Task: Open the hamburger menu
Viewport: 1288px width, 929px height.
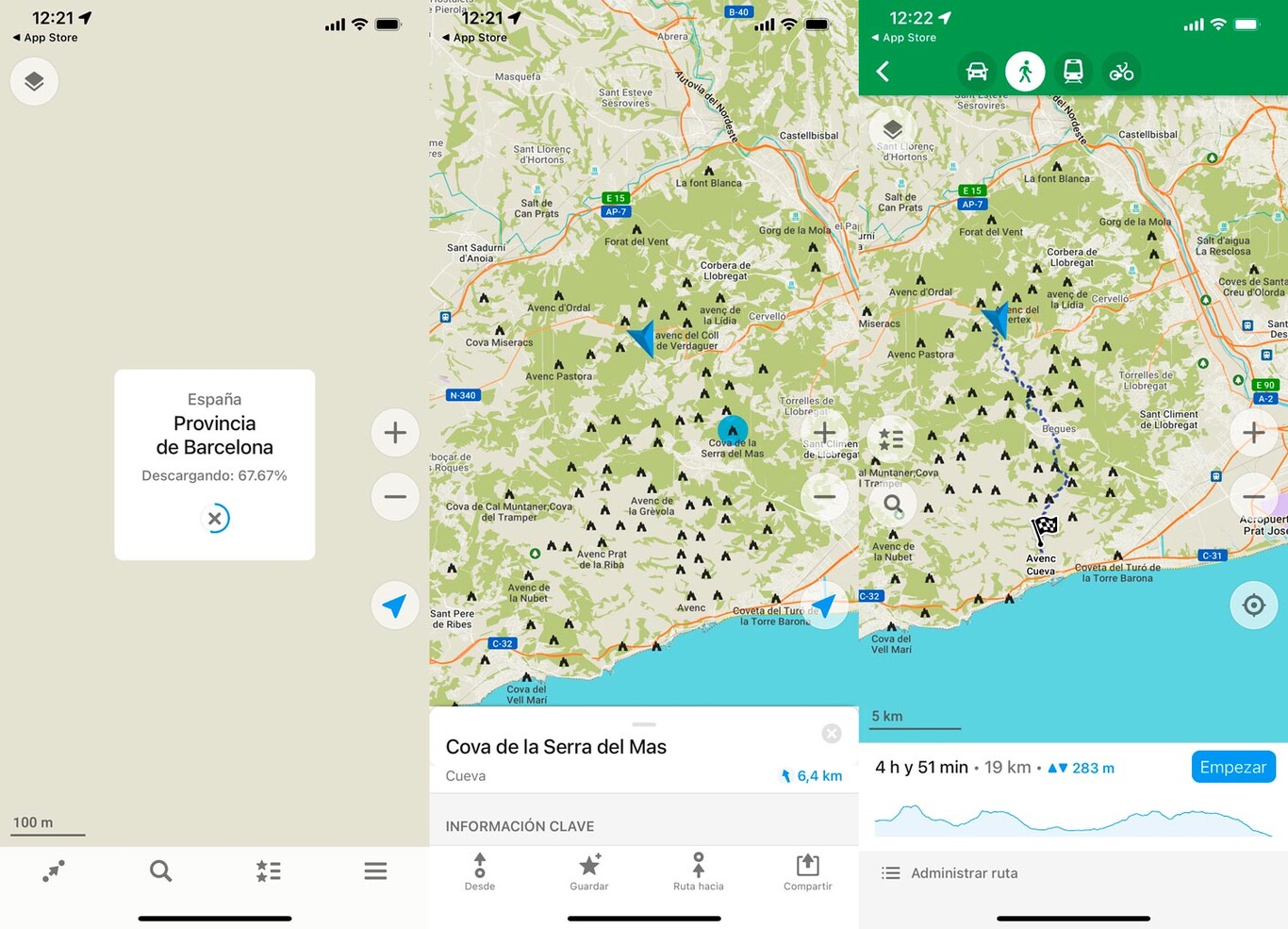Action: pyautogui.click(x=375, y=871)
